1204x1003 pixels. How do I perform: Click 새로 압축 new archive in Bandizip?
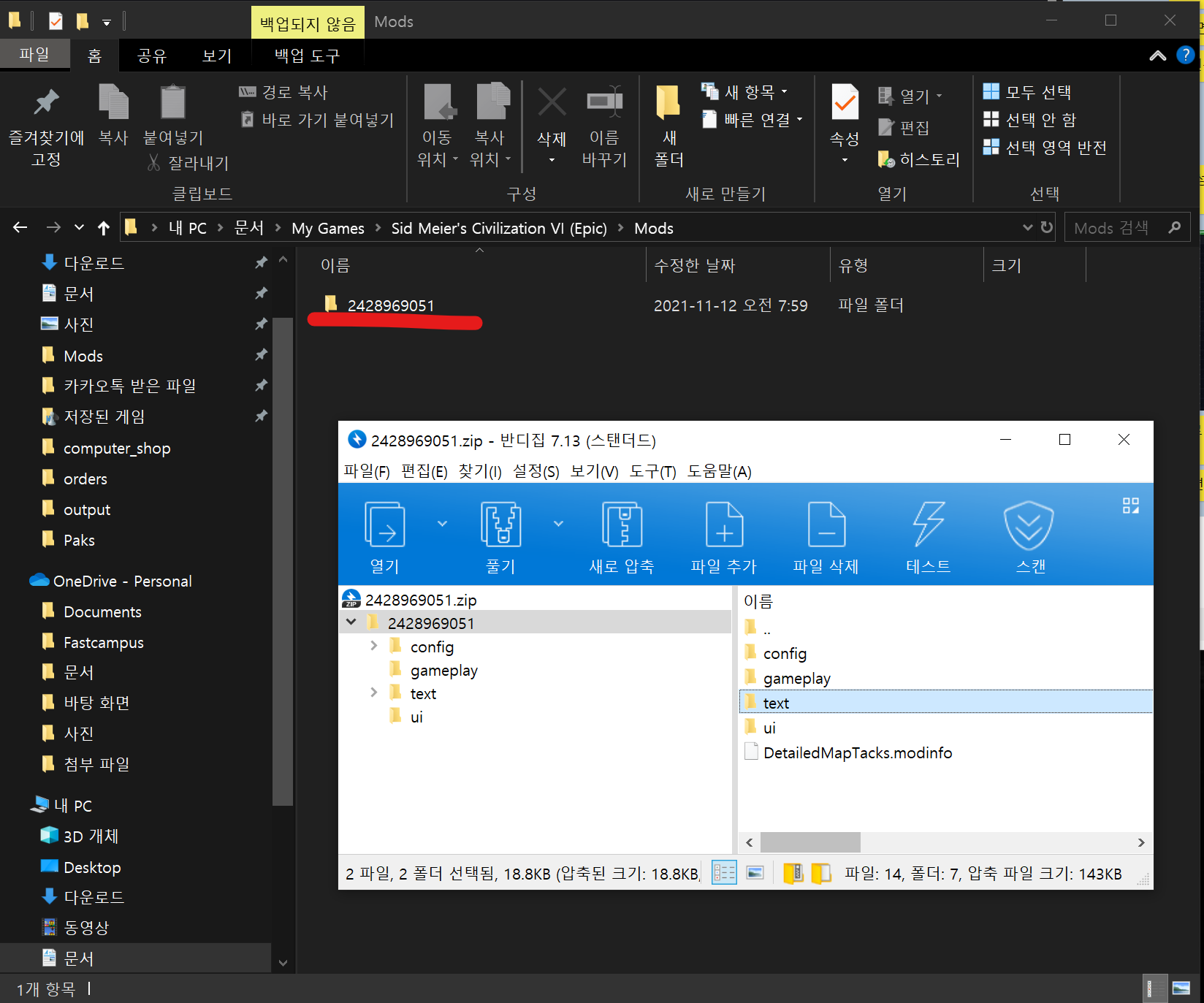622,538
